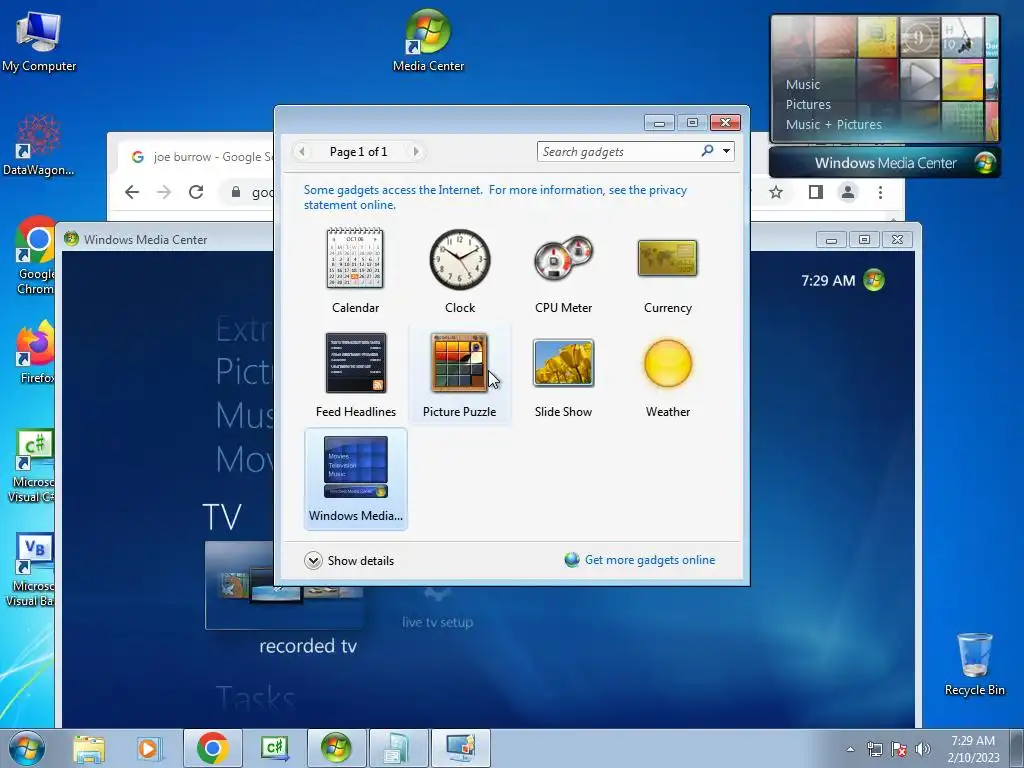
Task: Select the Weather gadget
Action: tap(667, 375)
